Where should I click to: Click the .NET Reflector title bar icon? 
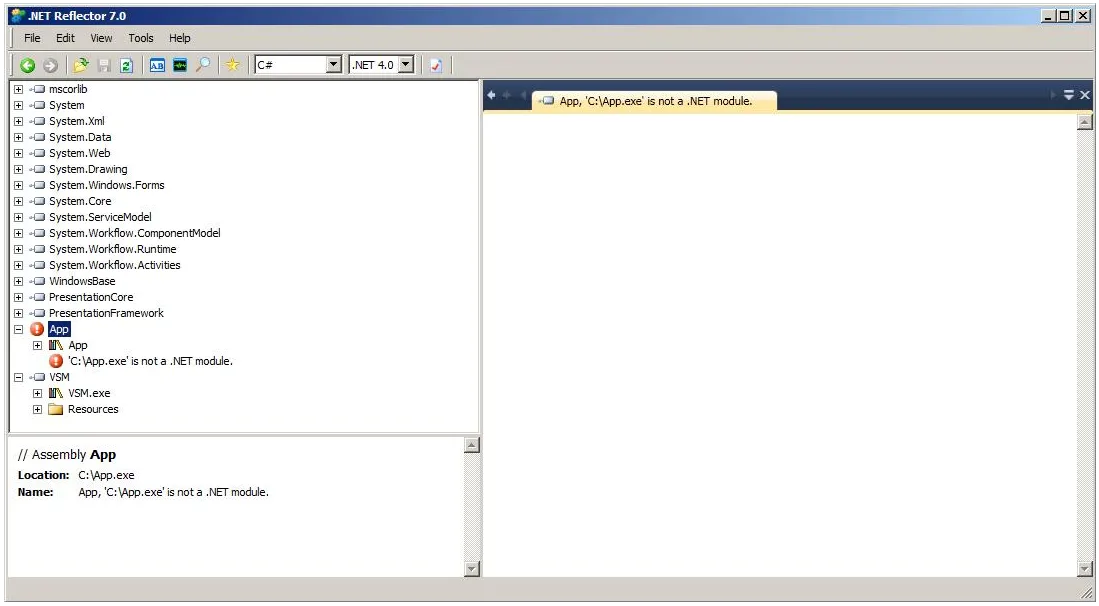coord(18,15)
